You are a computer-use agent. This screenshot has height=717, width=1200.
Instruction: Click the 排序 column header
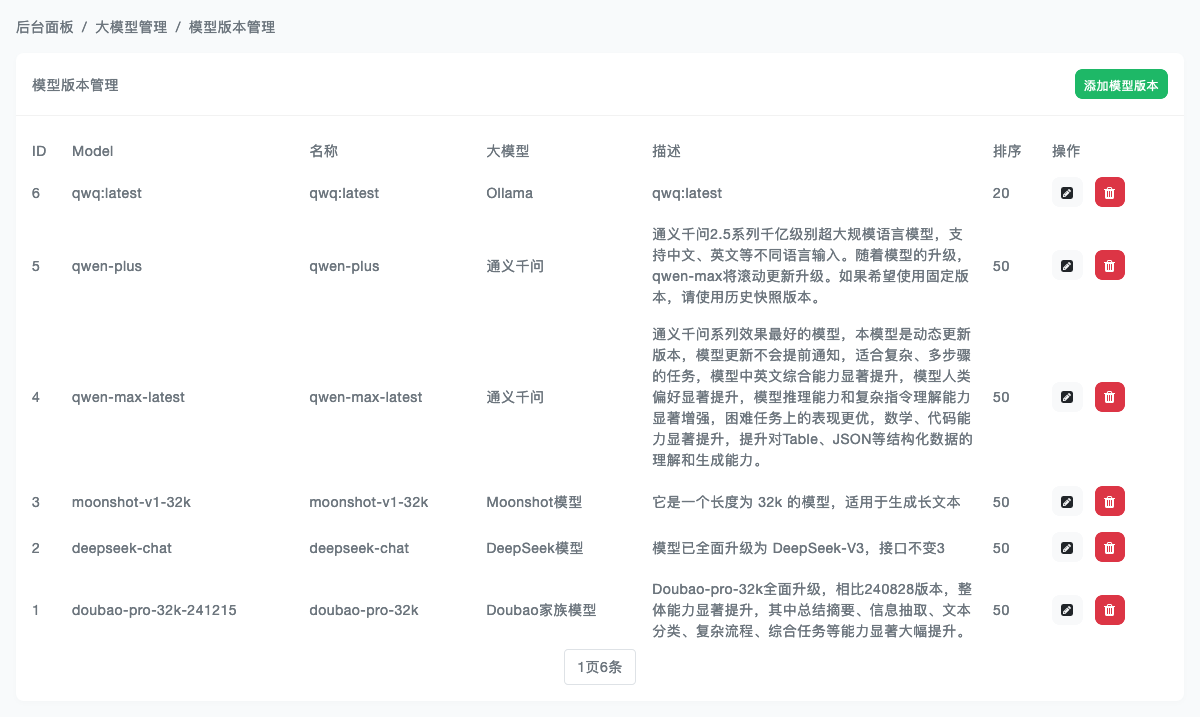[1007, 151]
